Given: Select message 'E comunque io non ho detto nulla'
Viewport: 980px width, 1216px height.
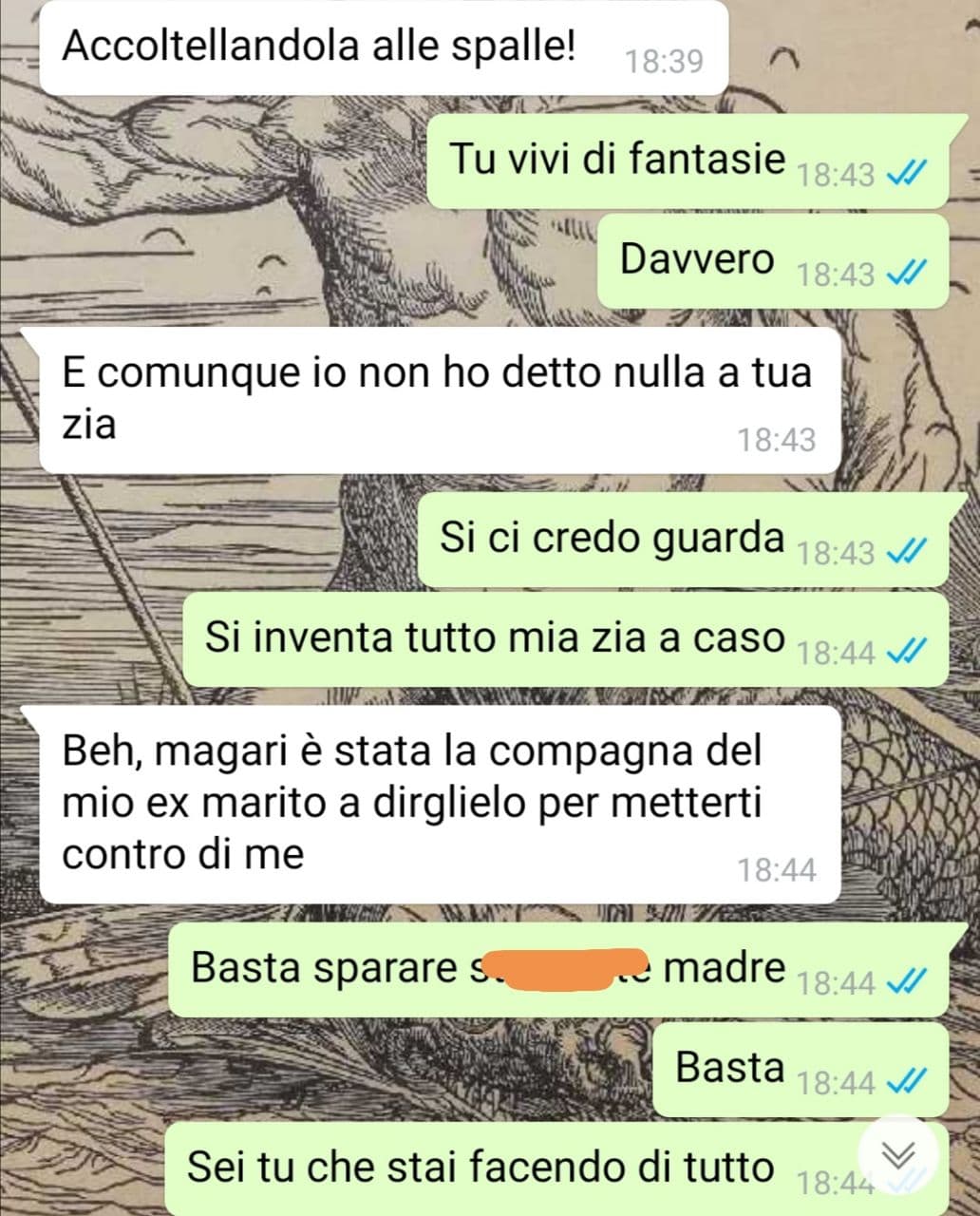Looking at the screenshot, I should pos(440,399).
